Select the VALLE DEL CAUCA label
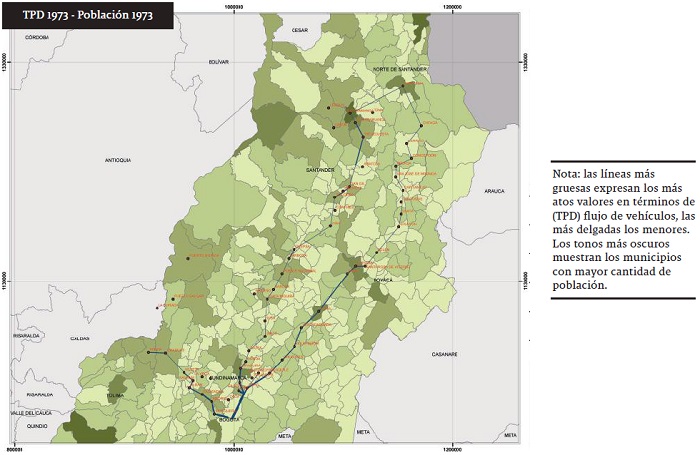 pos(30,412)
